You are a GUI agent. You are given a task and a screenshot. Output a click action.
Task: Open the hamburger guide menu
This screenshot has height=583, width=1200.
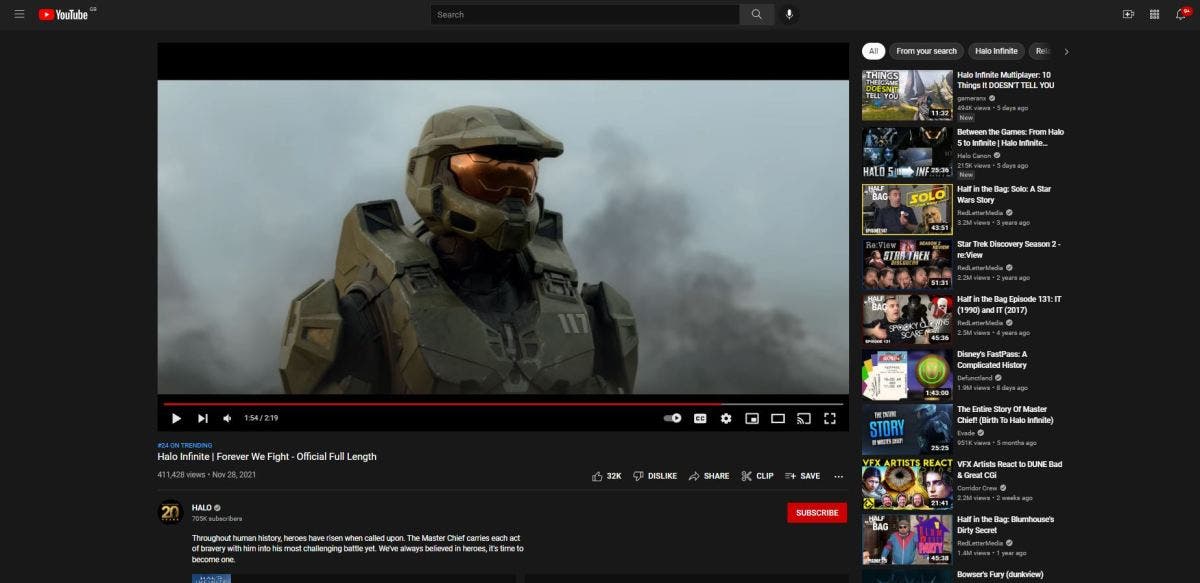[19, 14]
